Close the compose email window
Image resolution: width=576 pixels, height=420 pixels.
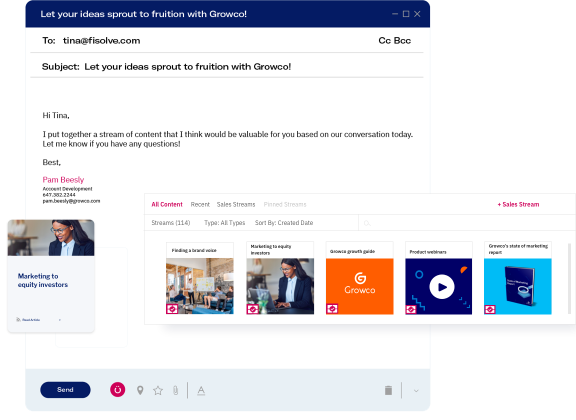tap(417, 14)
